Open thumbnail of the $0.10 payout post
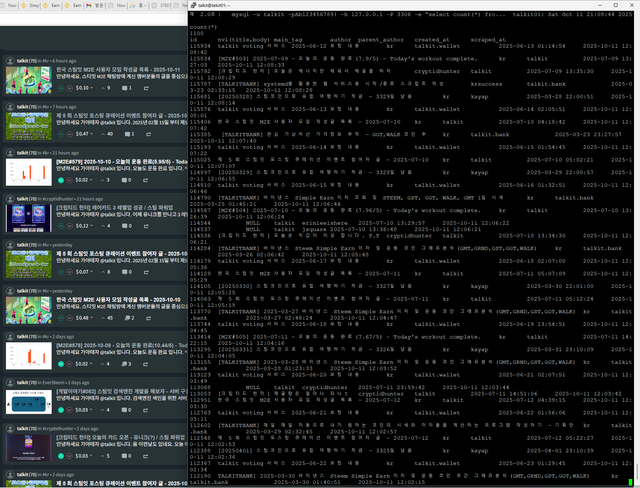 pos(29,80)
